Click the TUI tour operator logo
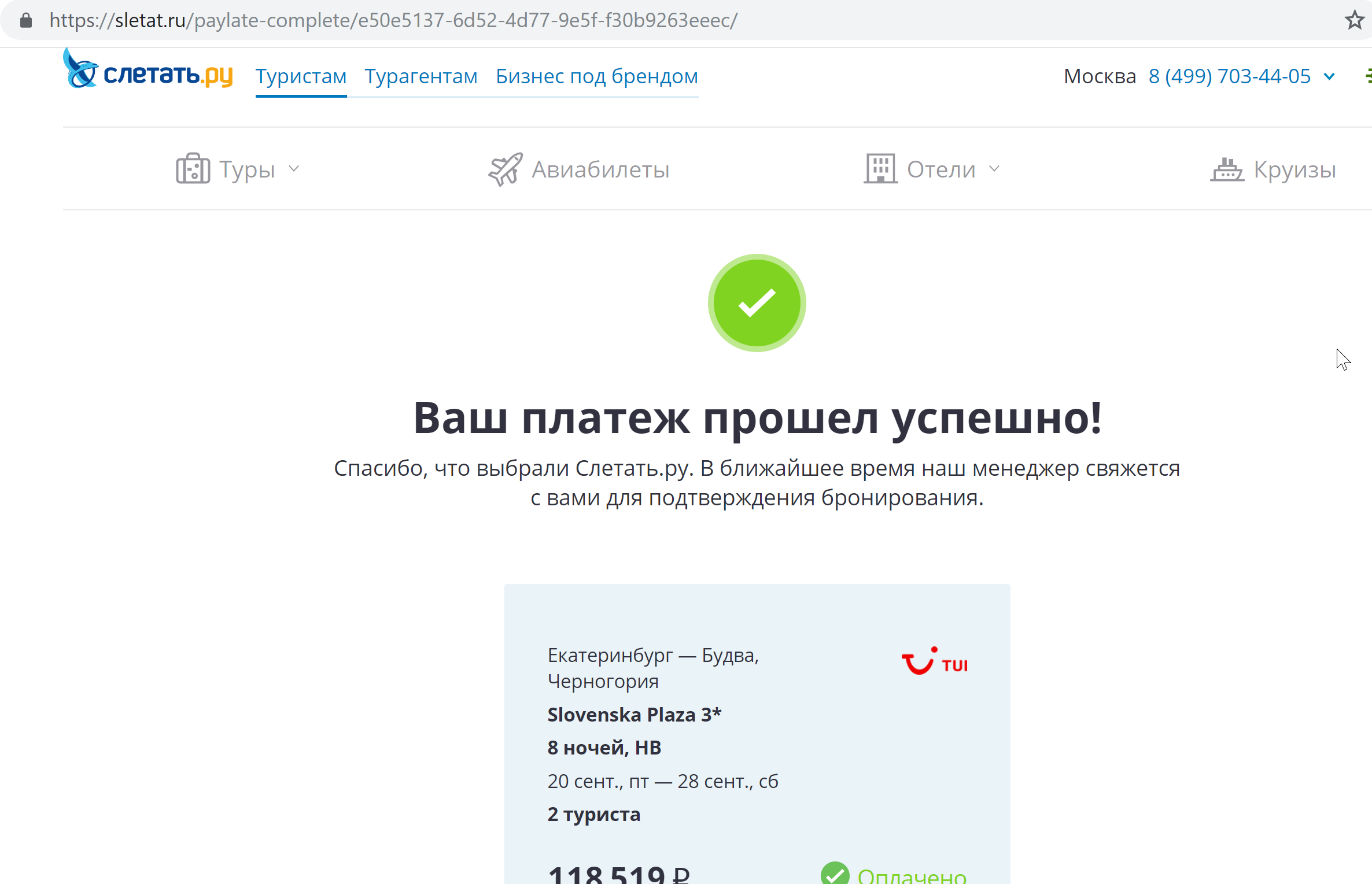The image size is (1372, 884). pyautogui.click(x=934, y=662)
